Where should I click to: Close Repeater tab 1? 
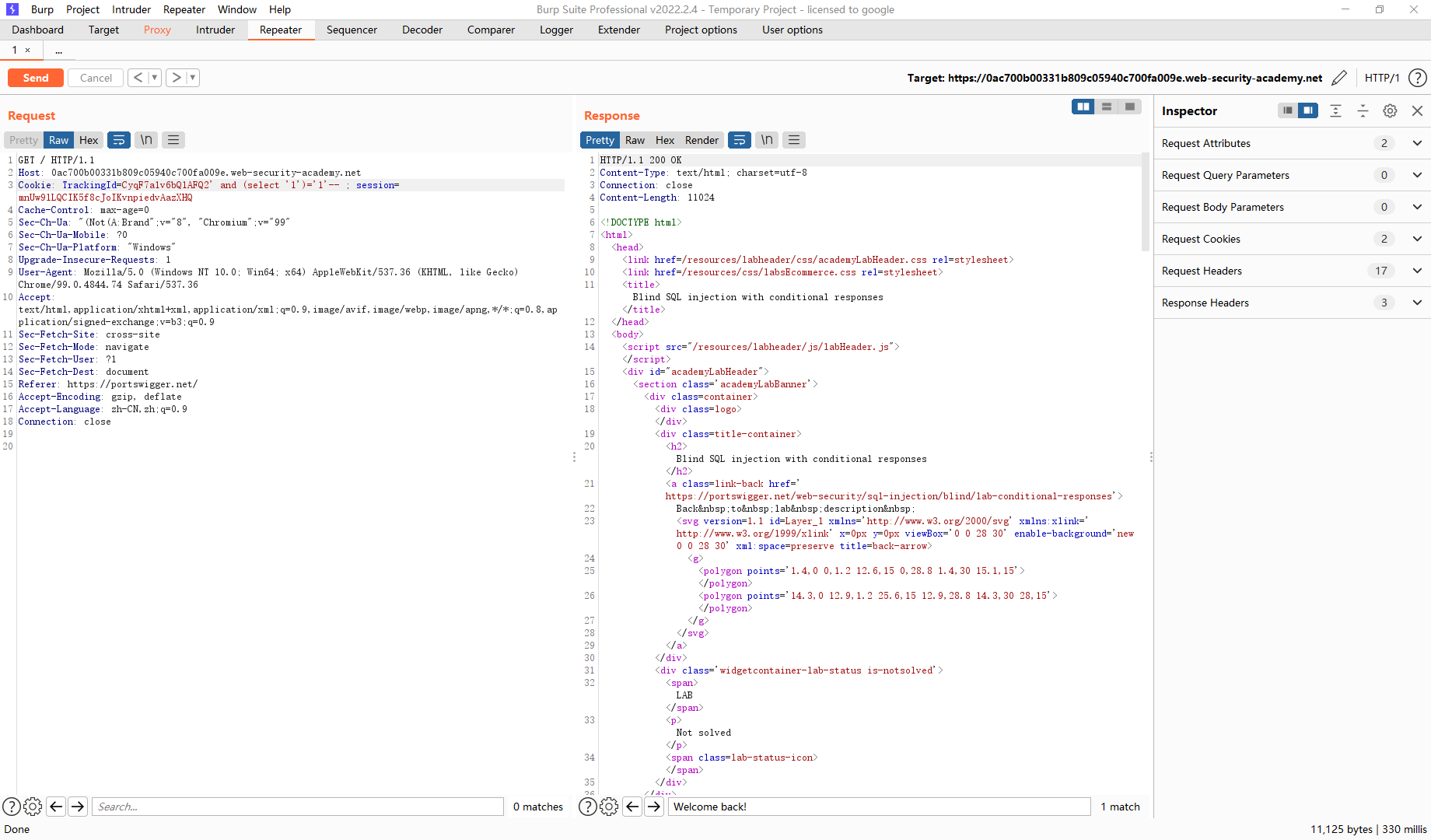coord(28,51)
